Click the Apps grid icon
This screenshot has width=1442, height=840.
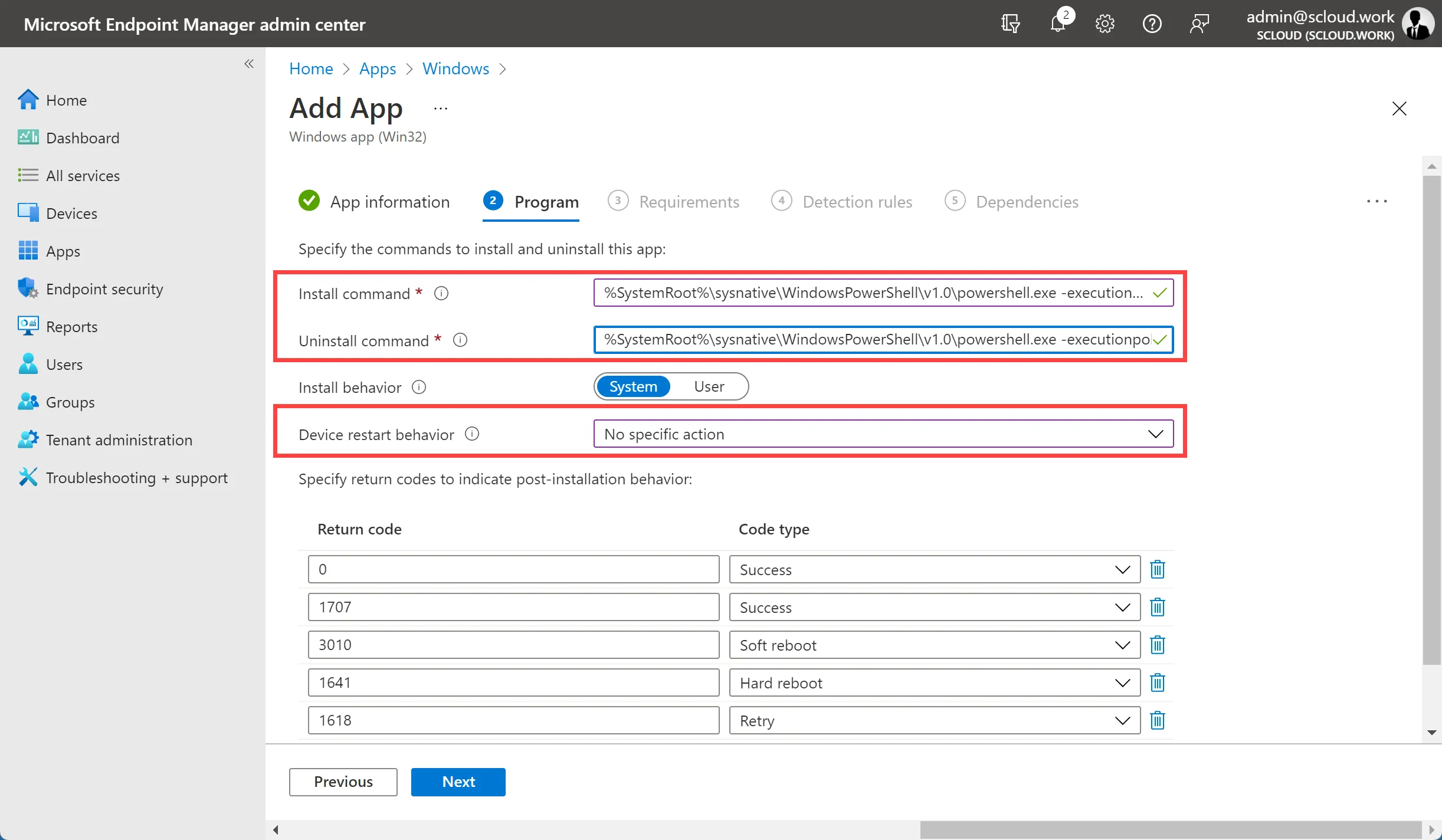28,251
